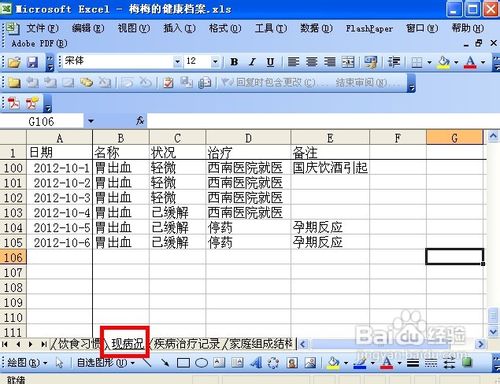
Task: Click the Save disk icon
Action: [x=32, y=62]
